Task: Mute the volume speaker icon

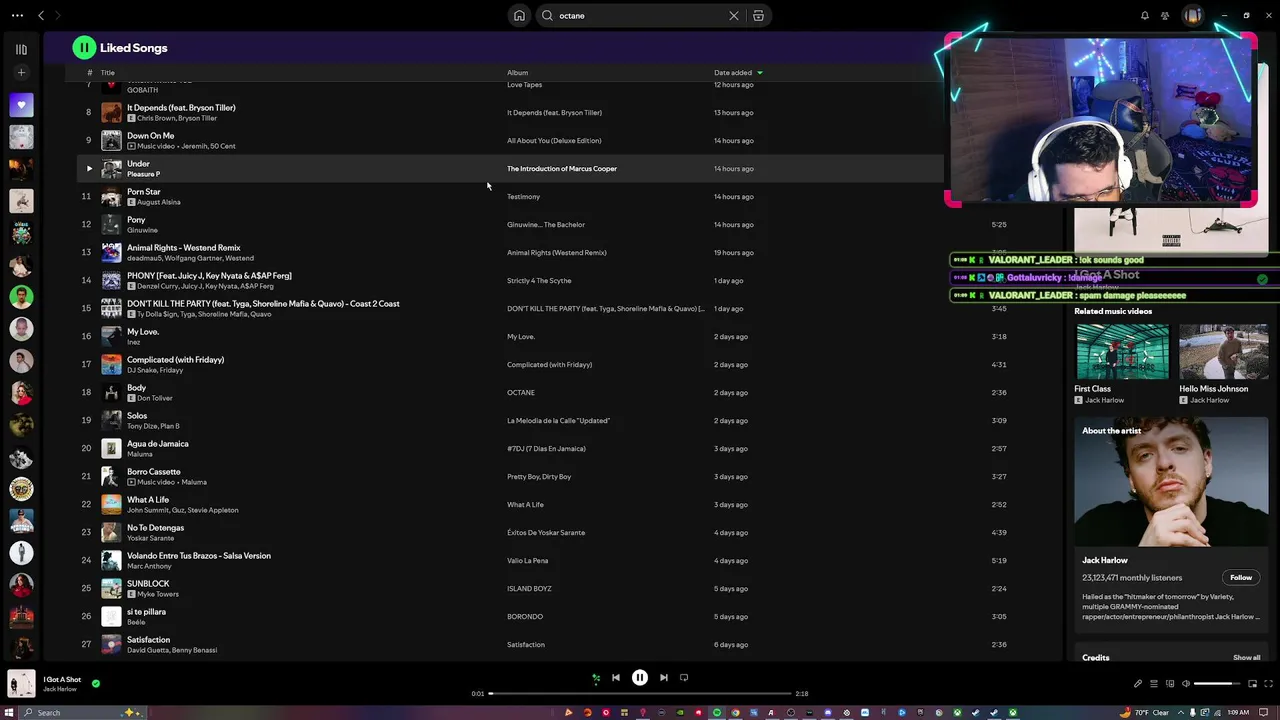Action: (1186, 684)
